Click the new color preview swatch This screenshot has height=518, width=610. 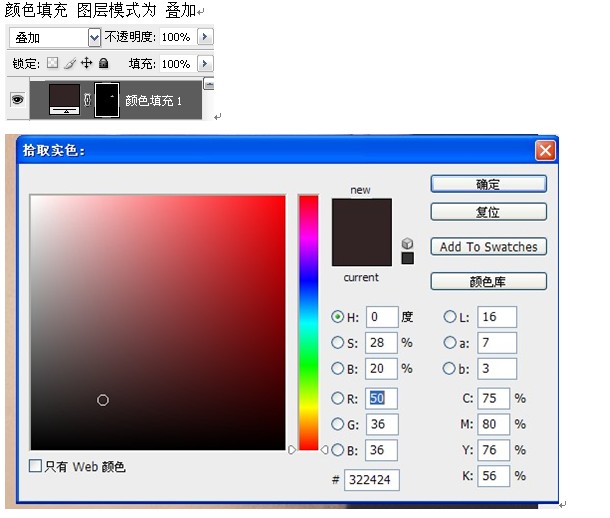click(x=362, y=215)
